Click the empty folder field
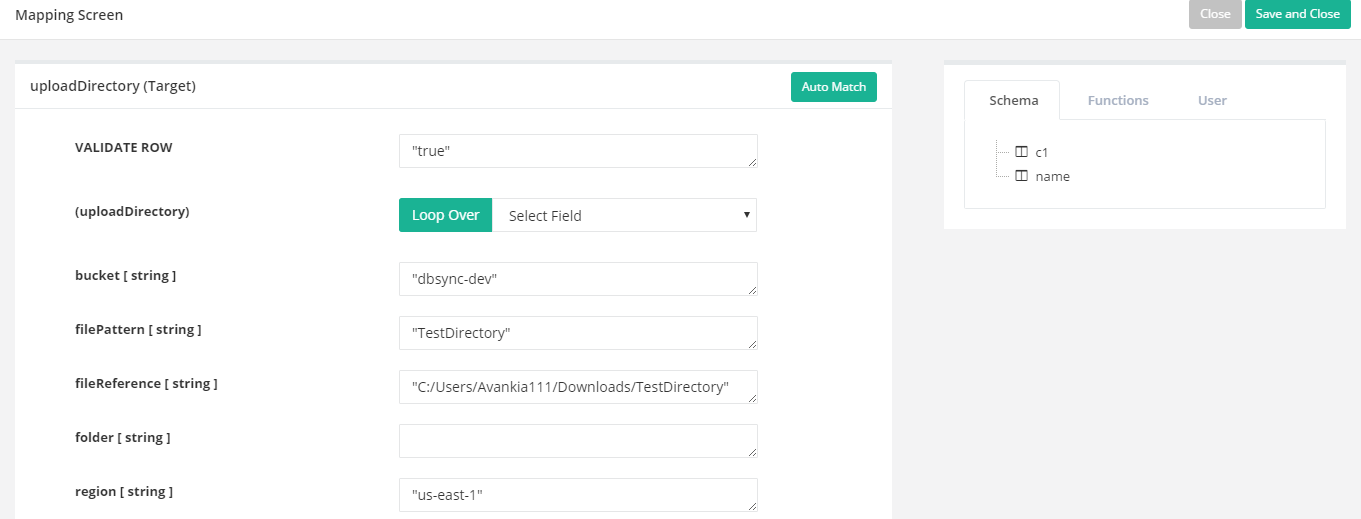Screen dimensions: 1361x519 pos(576,441)
